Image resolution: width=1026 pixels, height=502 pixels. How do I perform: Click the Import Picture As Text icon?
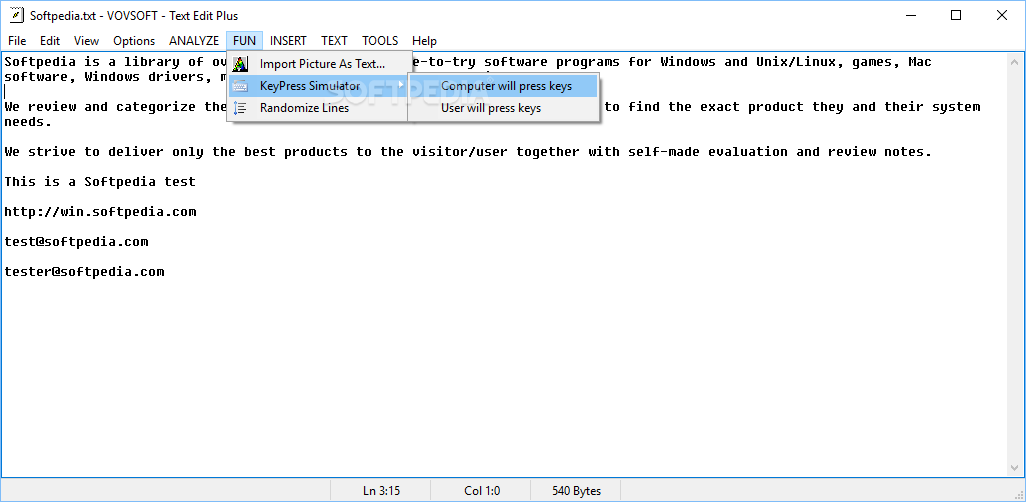240,64
